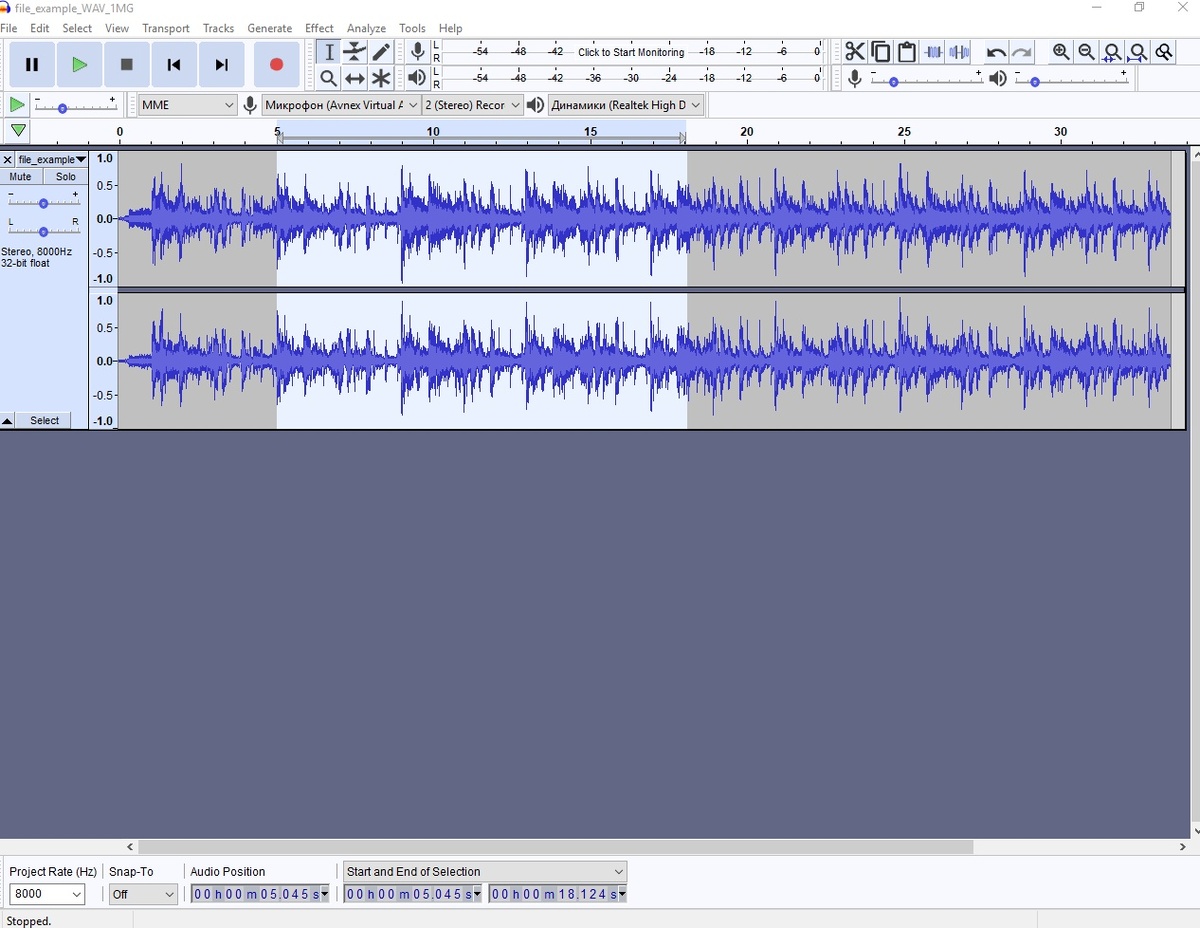Paste with the clipboard icon
1200x928 pixels.
(x=907, y=52)
